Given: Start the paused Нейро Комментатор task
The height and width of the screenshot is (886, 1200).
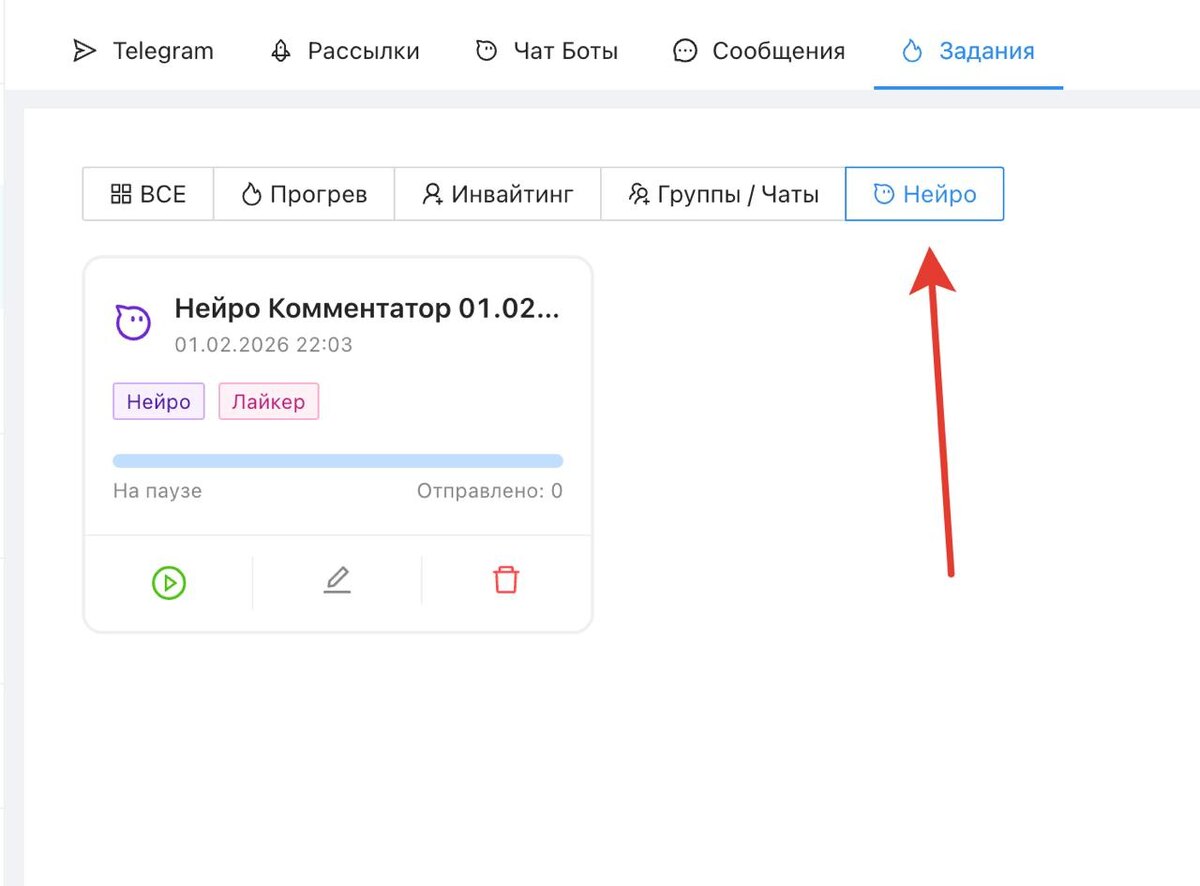Looking at the screenshot, I should (169, 582).
